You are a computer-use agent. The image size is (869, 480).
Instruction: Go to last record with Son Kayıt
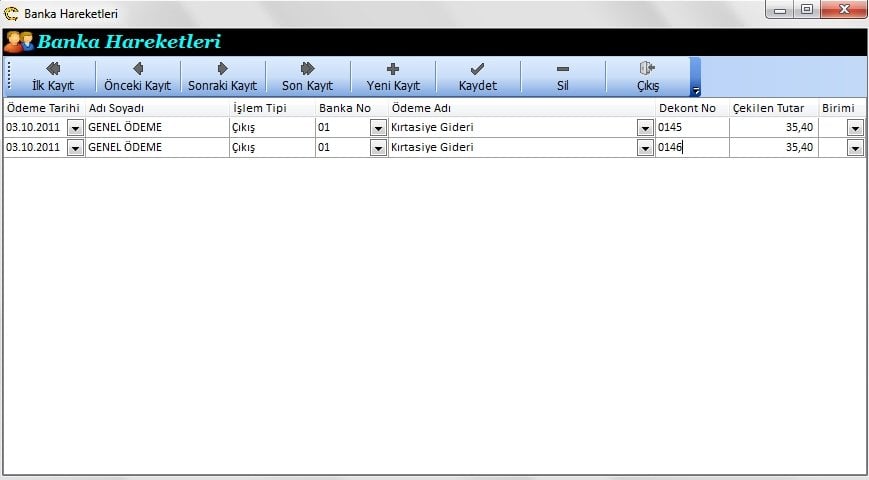307,76
